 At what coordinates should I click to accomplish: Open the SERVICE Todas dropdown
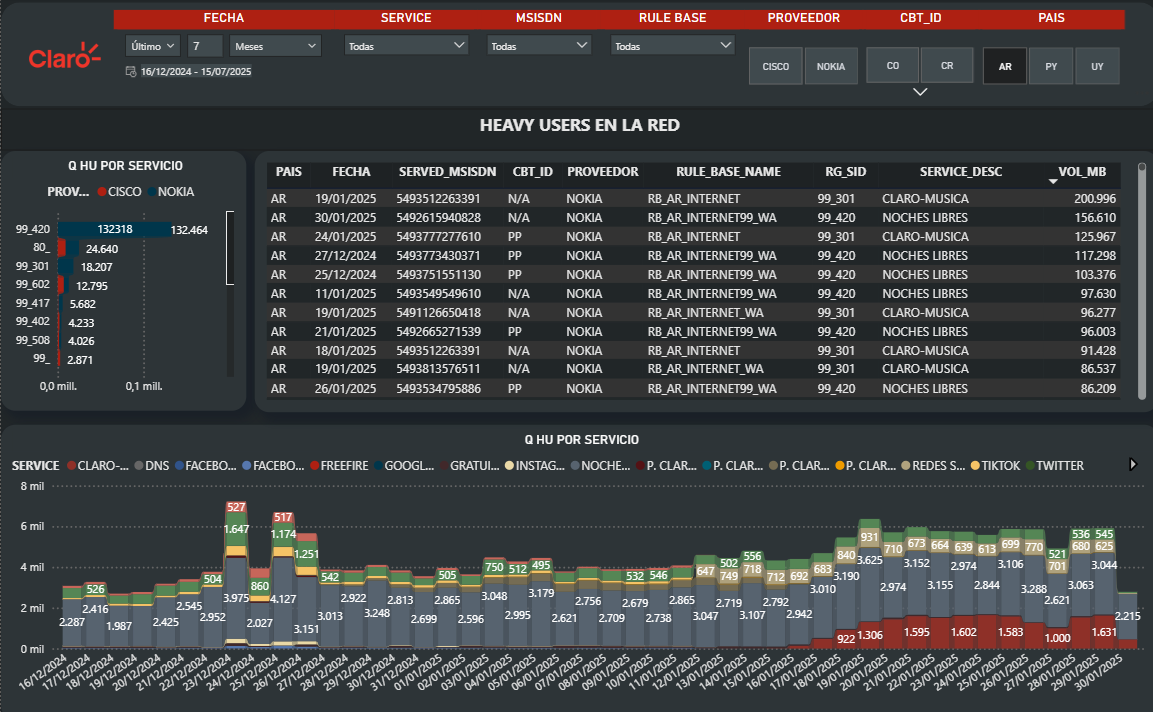407,46
